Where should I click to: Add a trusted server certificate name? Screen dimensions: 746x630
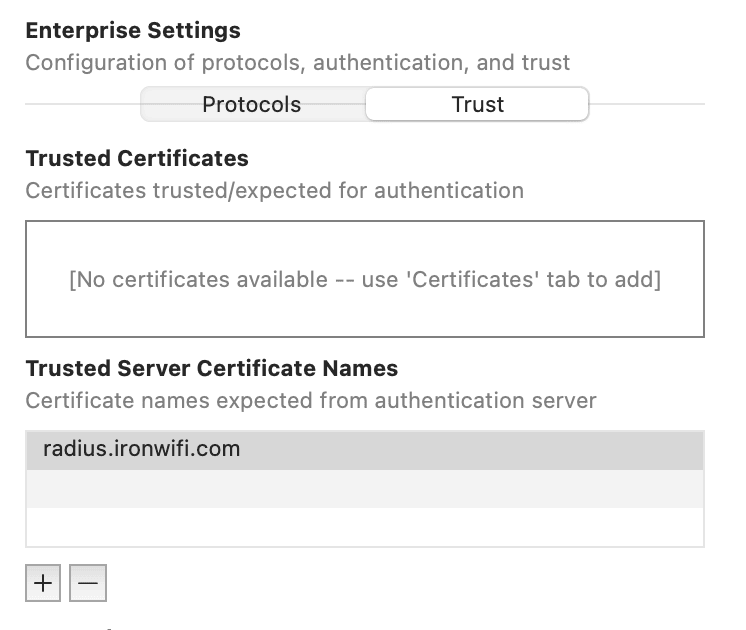pyautogui.click(x=43, y=583)
